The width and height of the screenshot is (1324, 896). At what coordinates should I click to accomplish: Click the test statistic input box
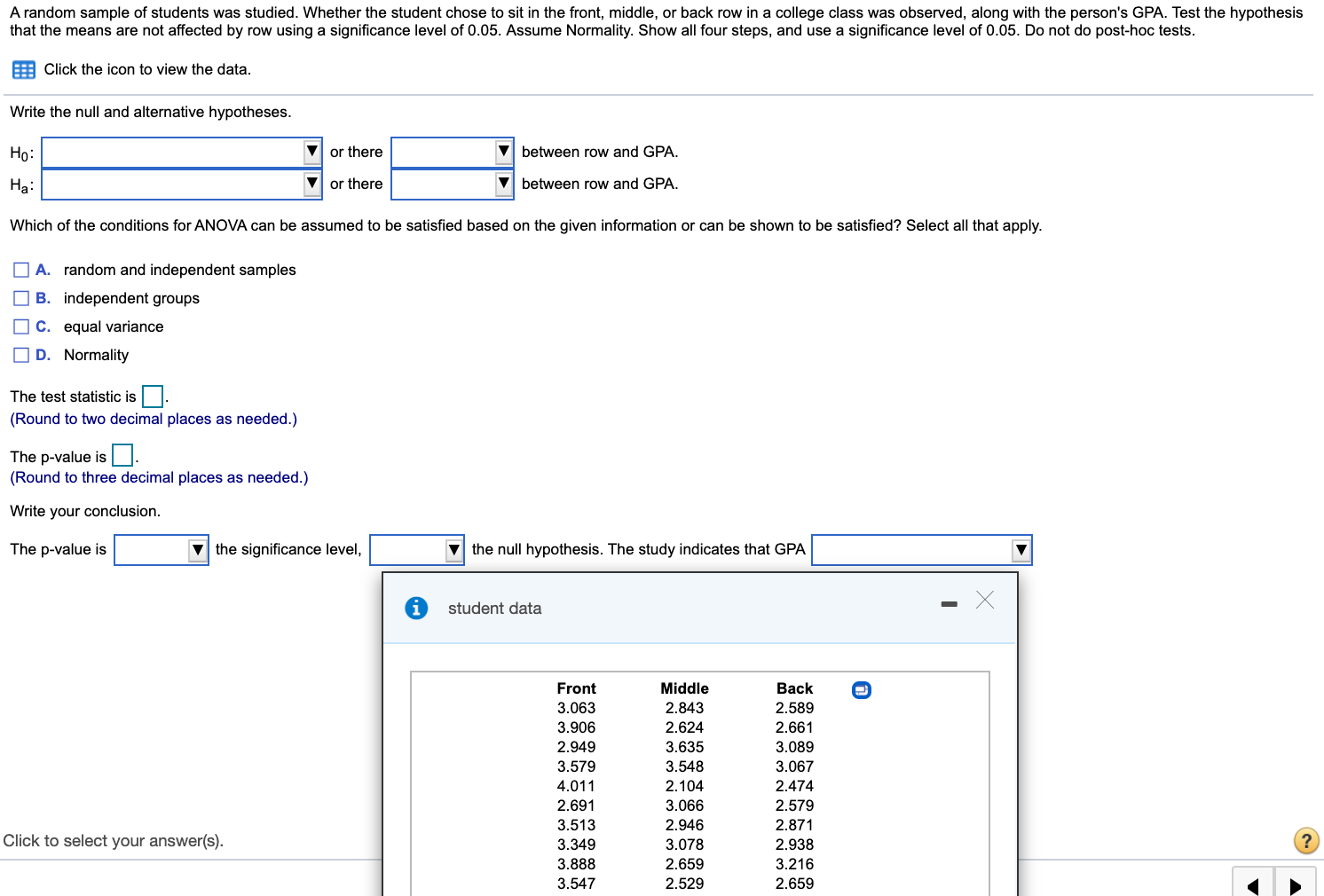[x=153, y=397]
